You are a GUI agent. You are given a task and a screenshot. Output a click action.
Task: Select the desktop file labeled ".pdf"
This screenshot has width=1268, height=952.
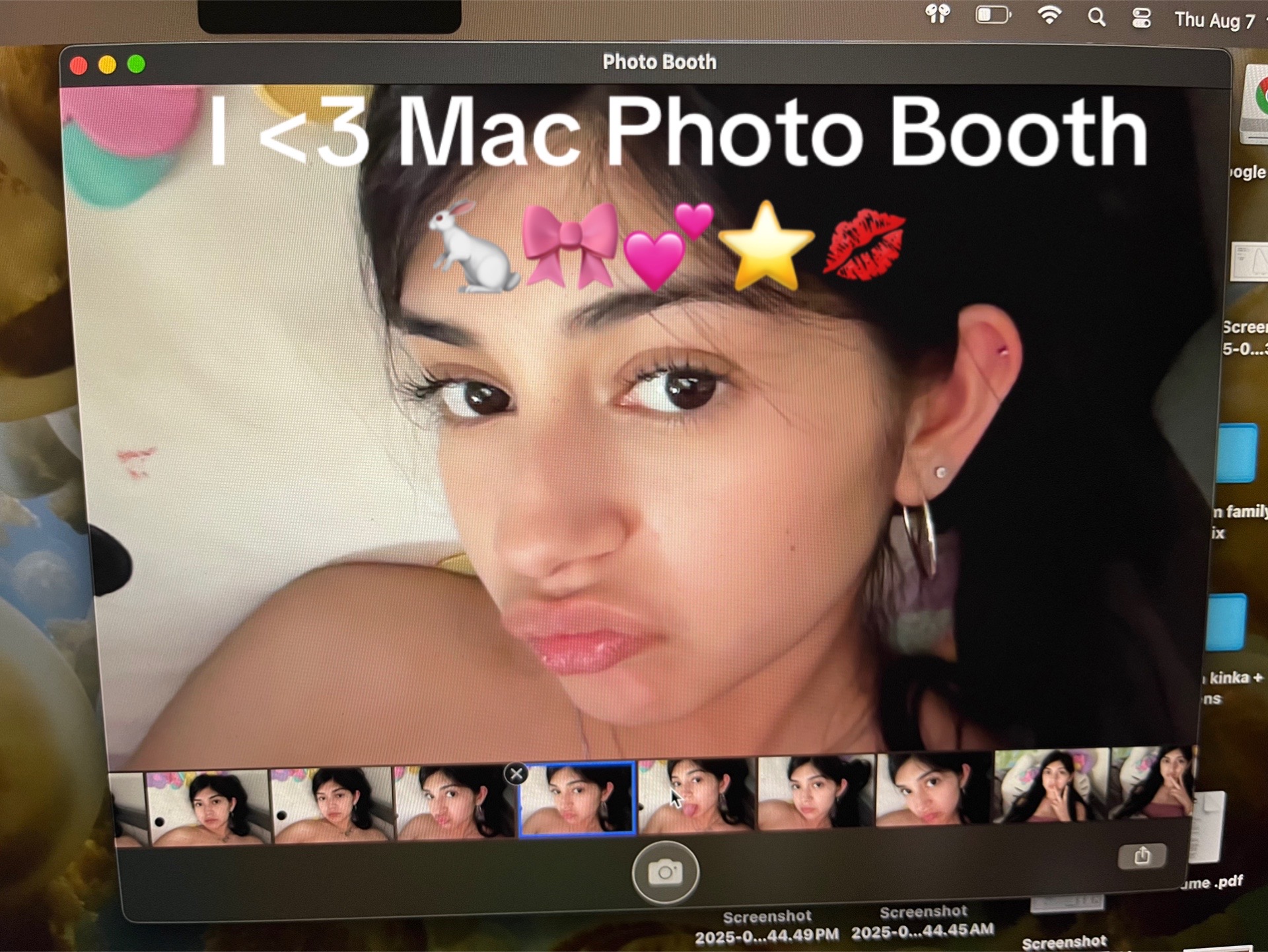click(1207, 829)
